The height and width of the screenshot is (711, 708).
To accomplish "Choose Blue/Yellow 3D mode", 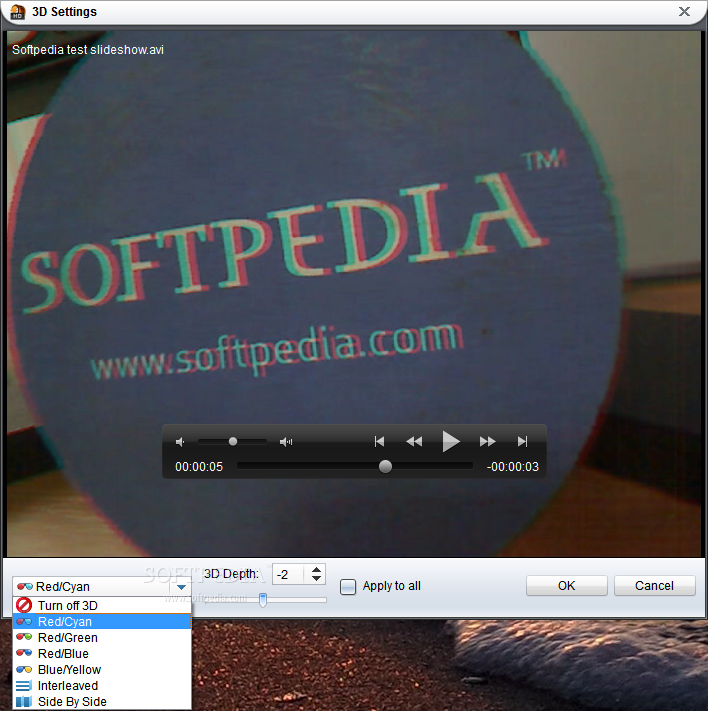I will click(102, 669).
